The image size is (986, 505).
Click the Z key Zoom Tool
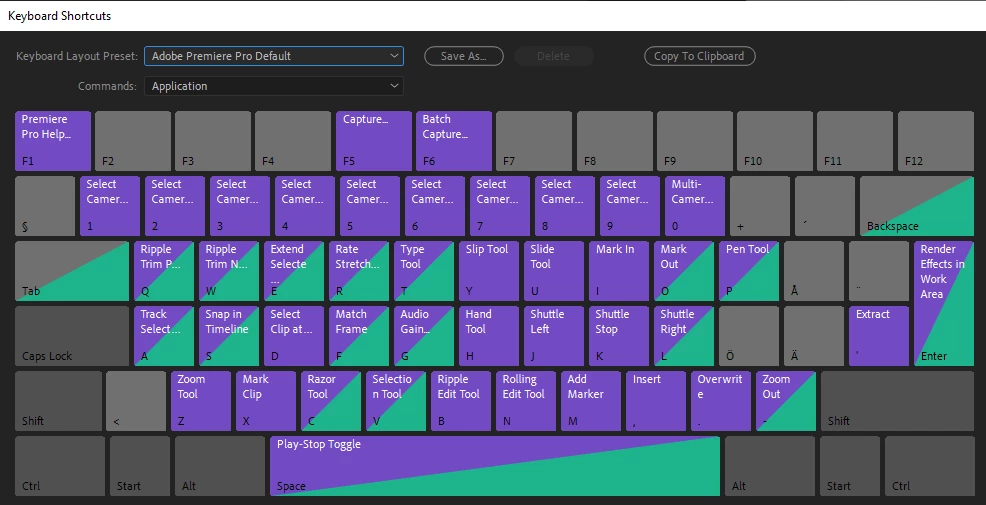coord(201,401)
